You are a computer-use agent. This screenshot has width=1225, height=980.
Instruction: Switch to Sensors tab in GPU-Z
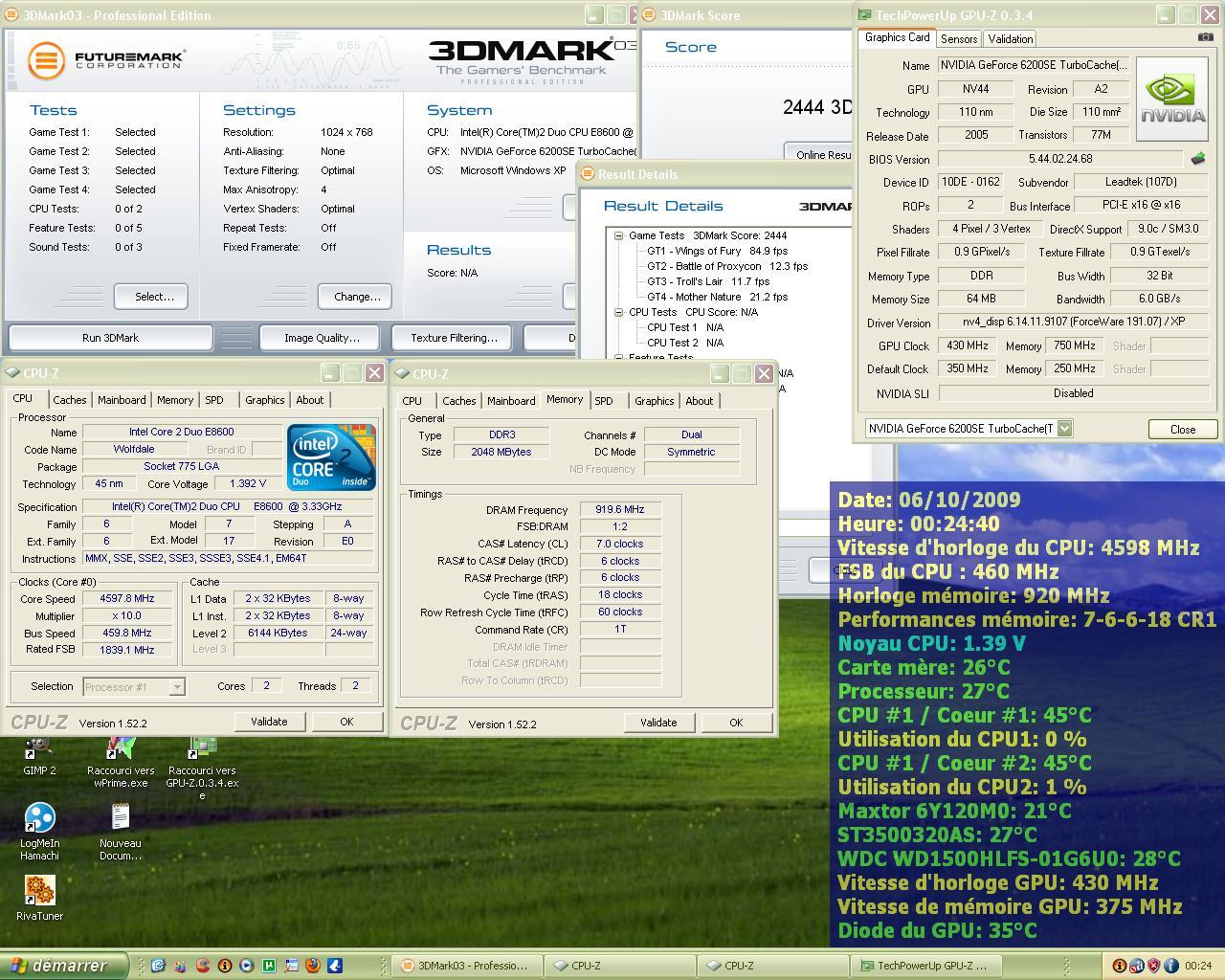[958, 39]
